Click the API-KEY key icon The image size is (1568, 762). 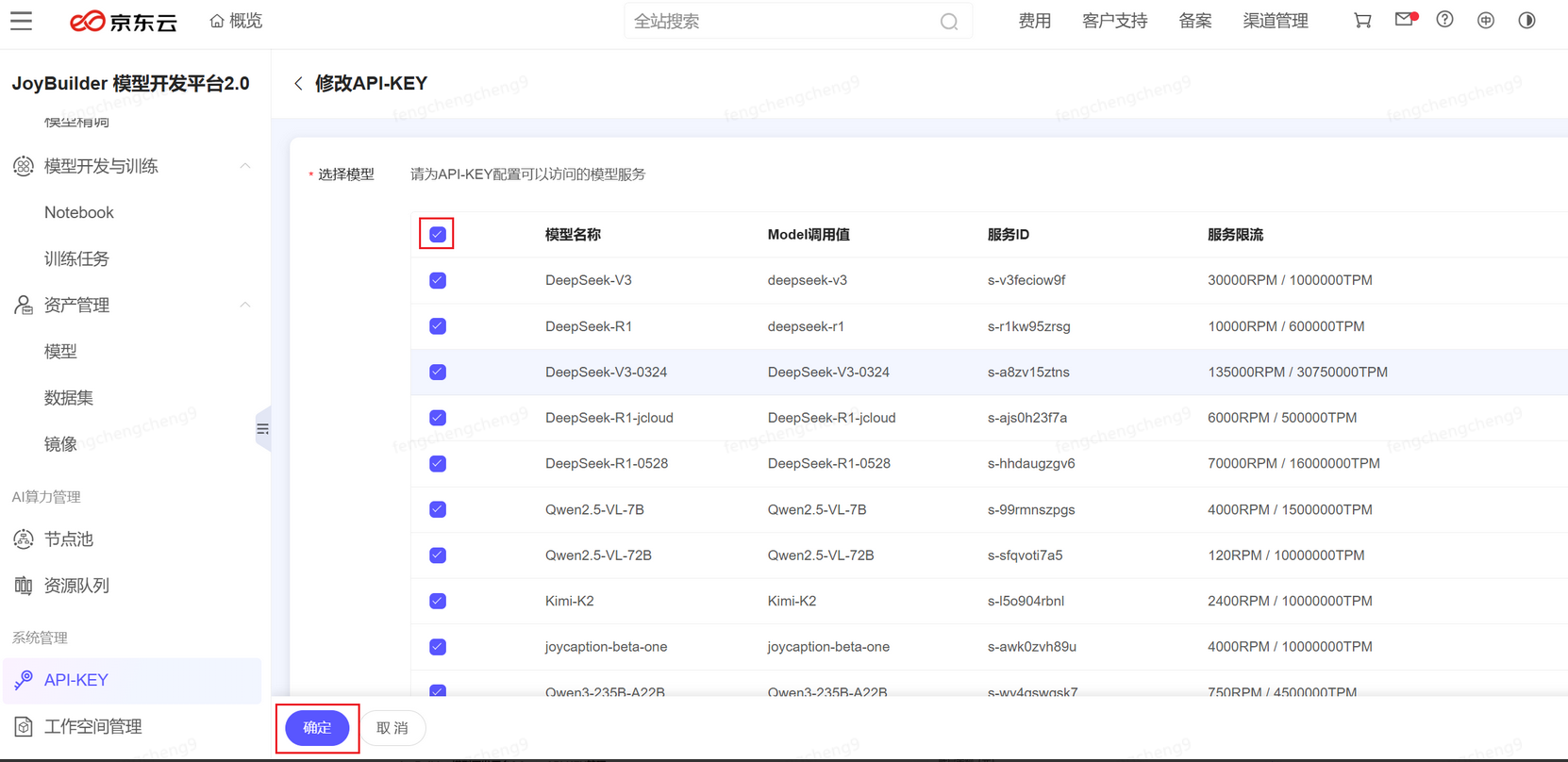[24, 680]
